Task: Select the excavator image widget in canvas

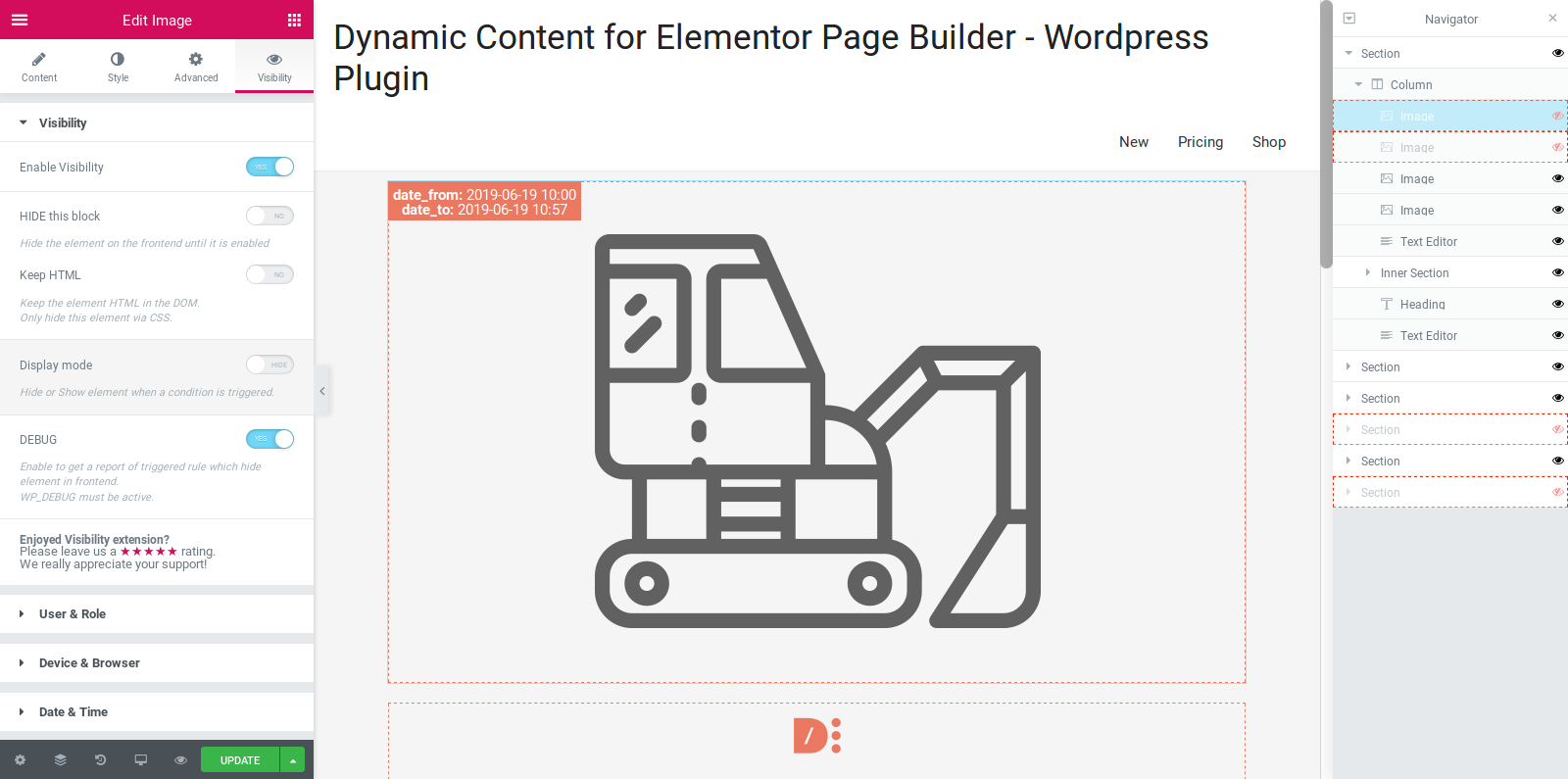Action: click(817, 431)
